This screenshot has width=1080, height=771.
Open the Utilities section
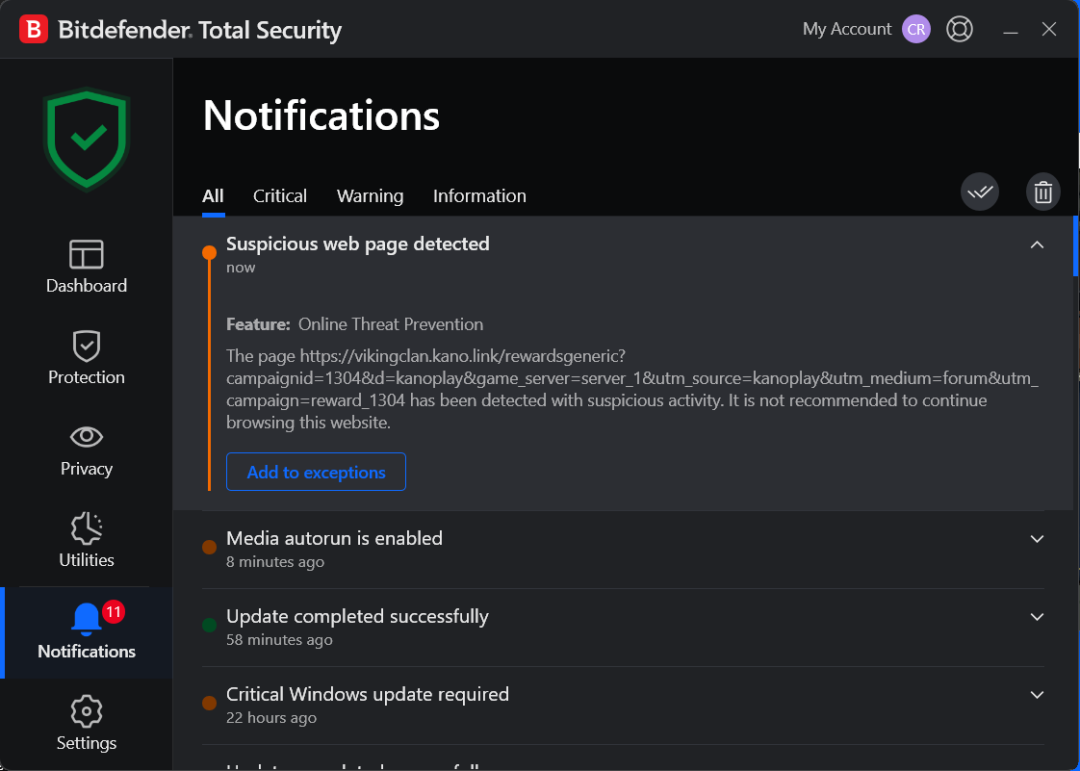click(86, 541)
